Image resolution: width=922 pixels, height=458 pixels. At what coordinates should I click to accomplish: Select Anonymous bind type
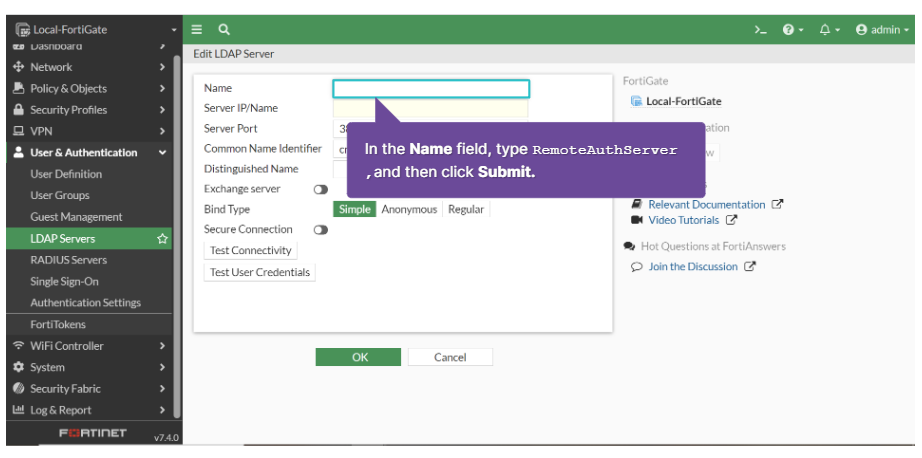(x=409, y=209)
